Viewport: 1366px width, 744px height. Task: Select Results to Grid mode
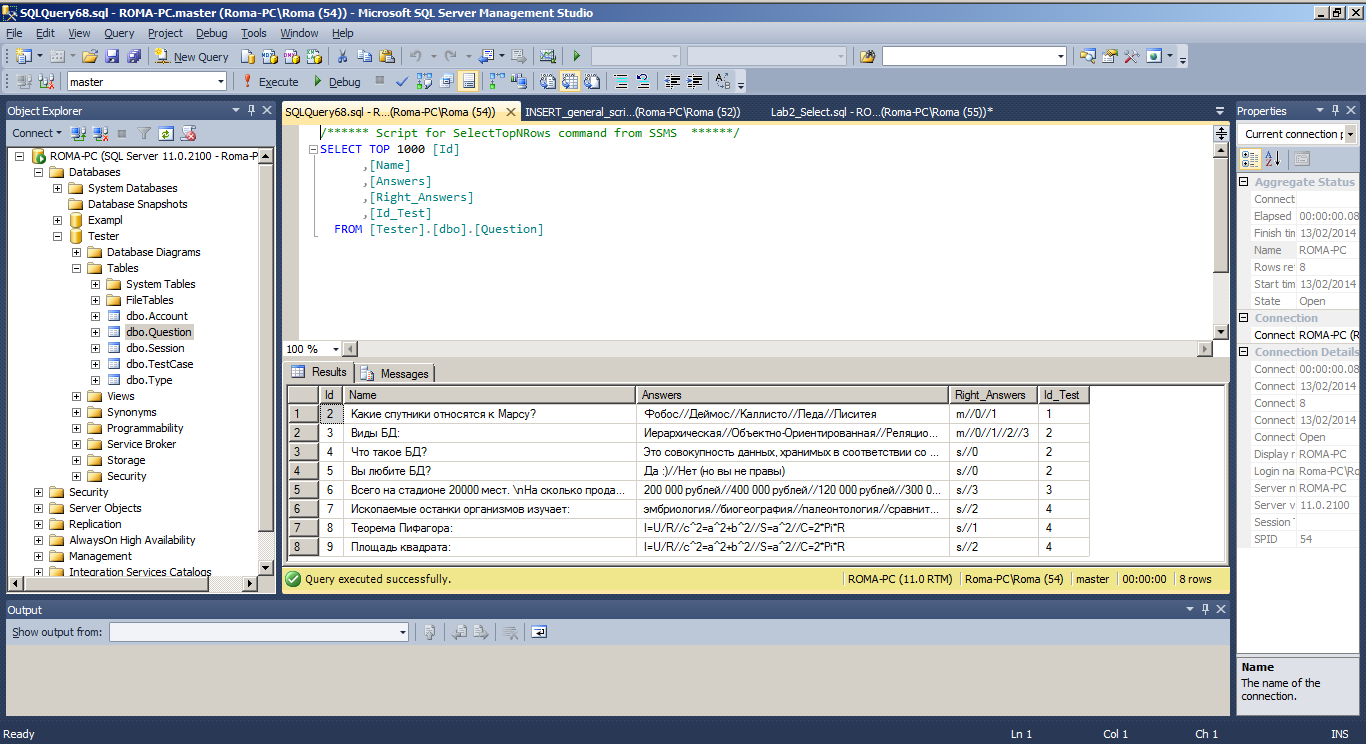[x=569, y=82]
